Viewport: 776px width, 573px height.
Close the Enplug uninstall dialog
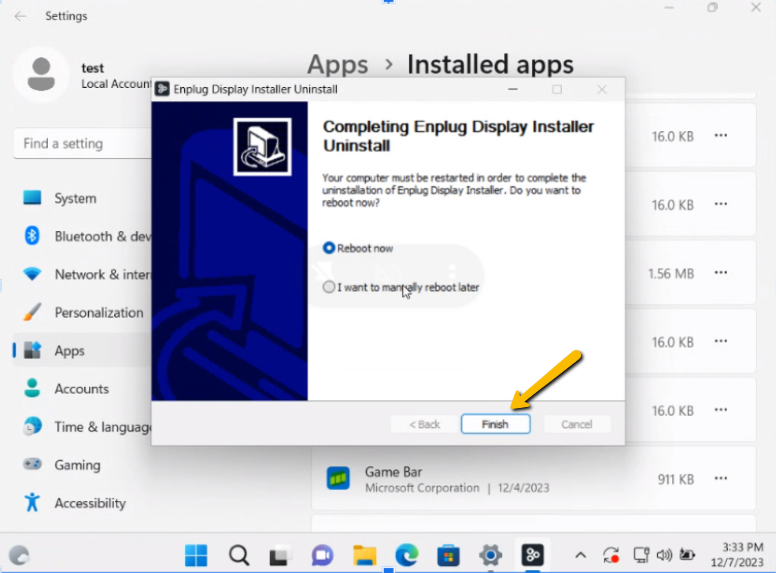(602, 90)
